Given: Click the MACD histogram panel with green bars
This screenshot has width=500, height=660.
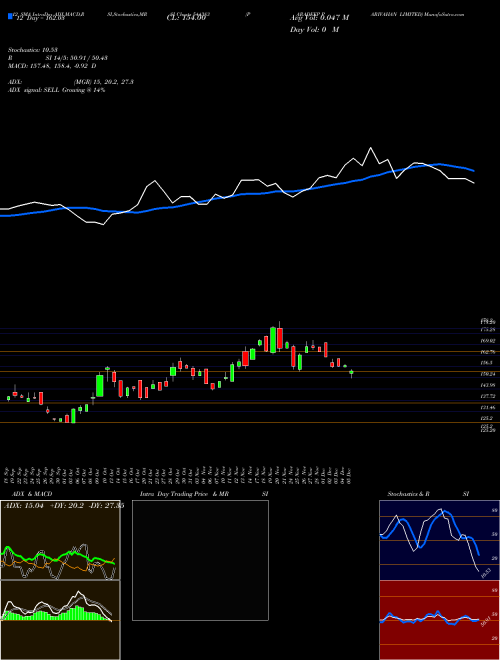Looking at the screenshot, I should tap(60, 620).
